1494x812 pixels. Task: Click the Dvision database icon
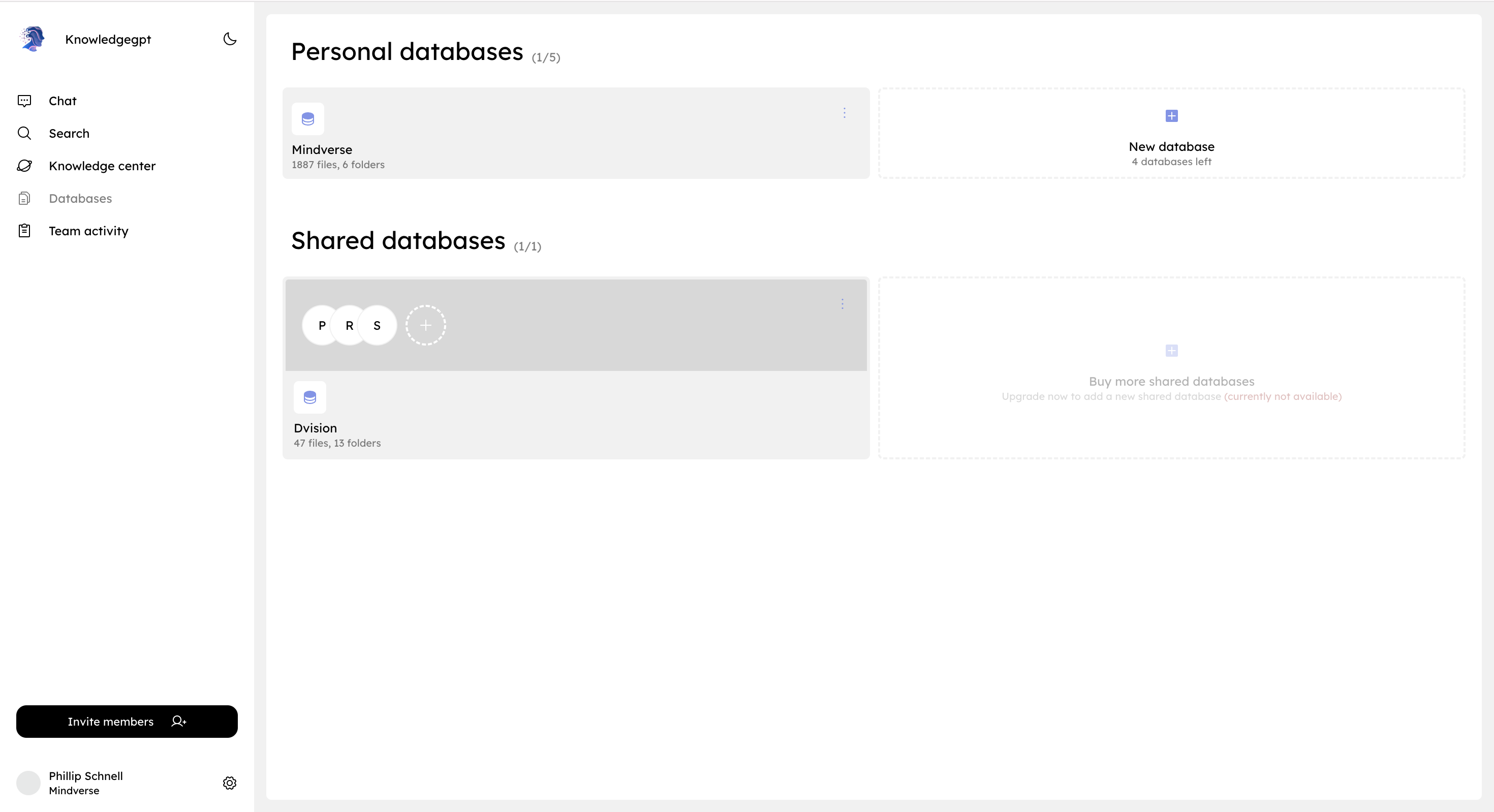click(309, 397)
